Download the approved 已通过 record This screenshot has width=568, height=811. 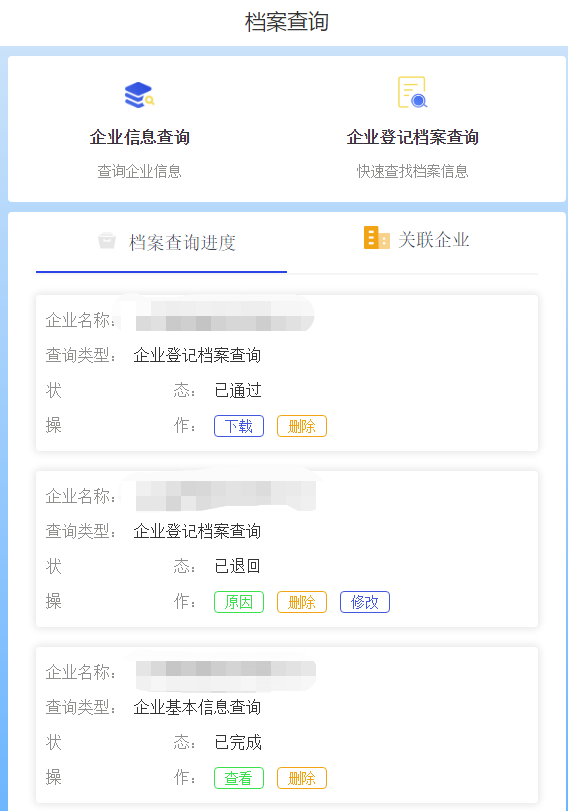[239, 426]
